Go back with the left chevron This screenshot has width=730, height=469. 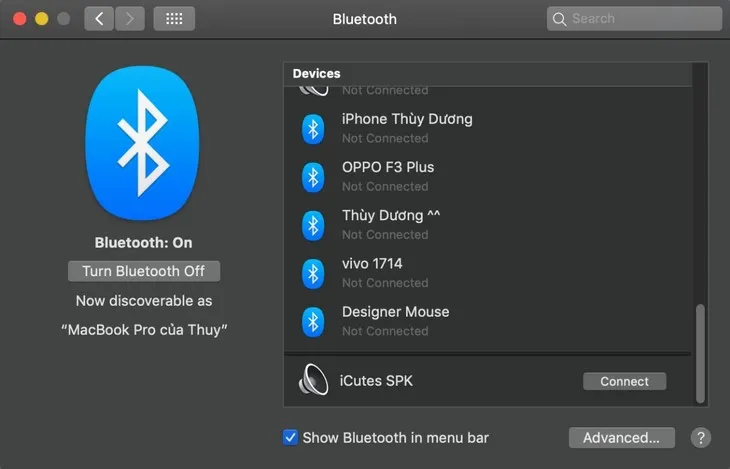[x=98, y=19]
